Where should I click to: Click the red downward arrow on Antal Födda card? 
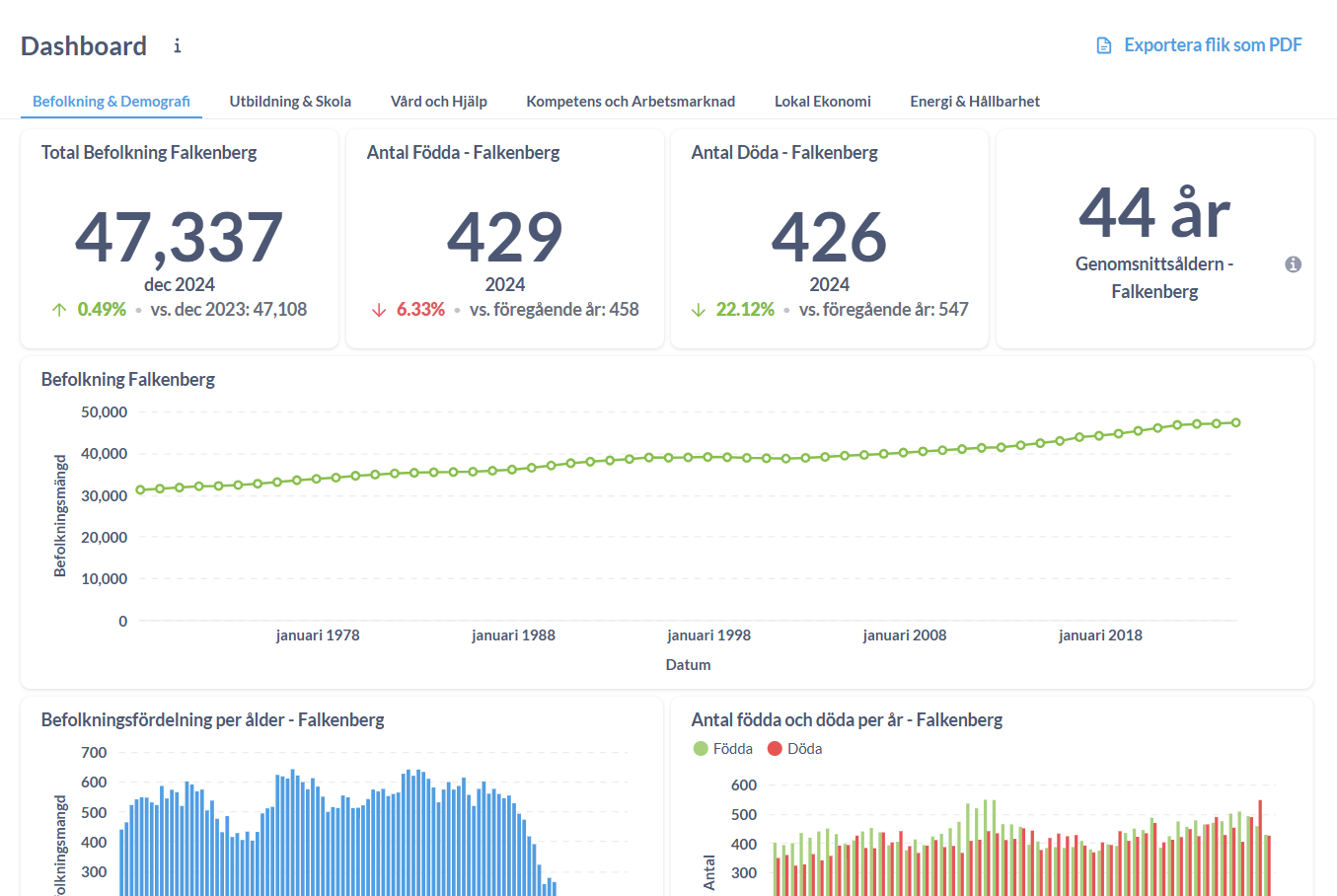[378, 309]
